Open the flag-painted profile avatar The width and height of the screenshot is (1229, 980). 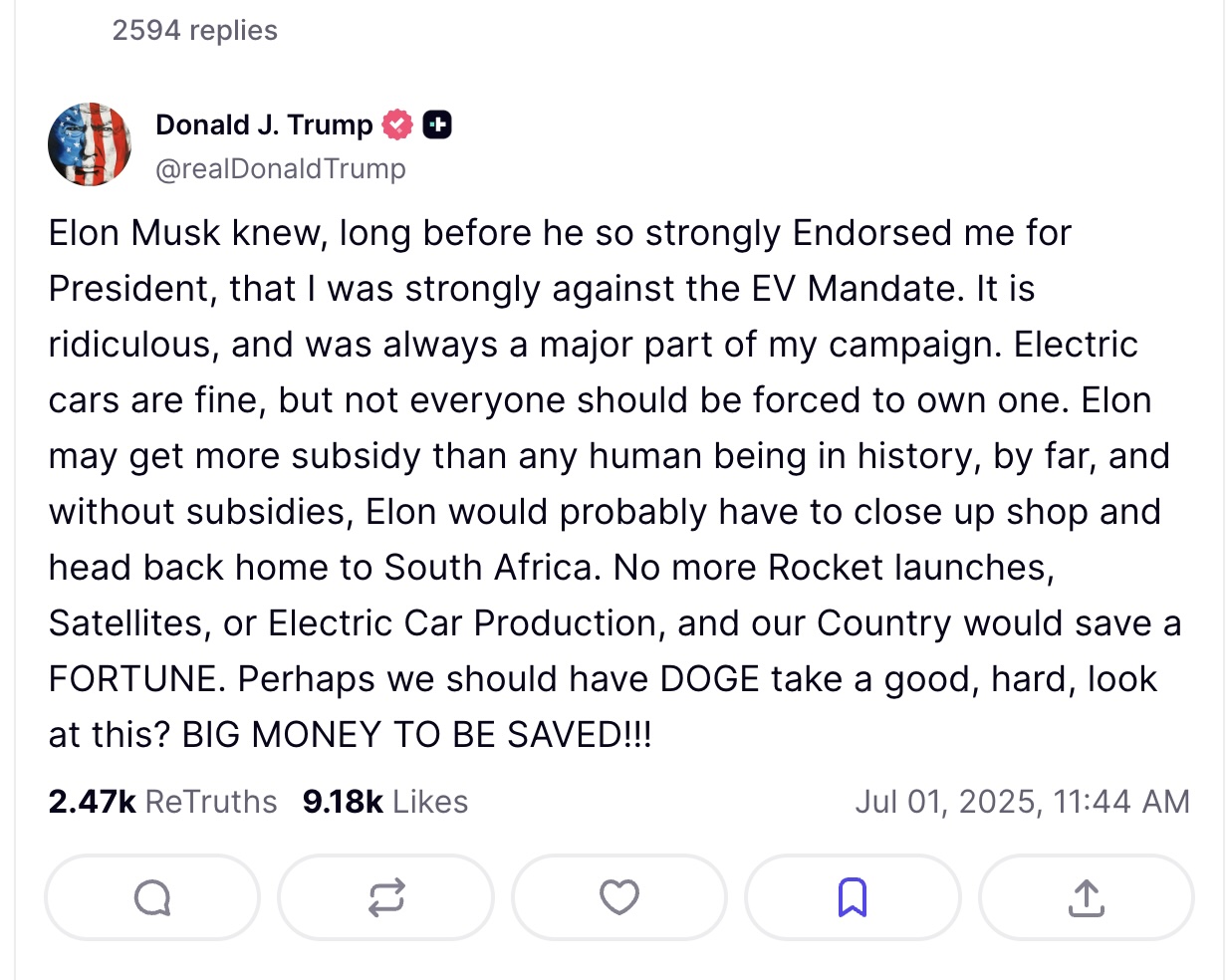(90, 144)
